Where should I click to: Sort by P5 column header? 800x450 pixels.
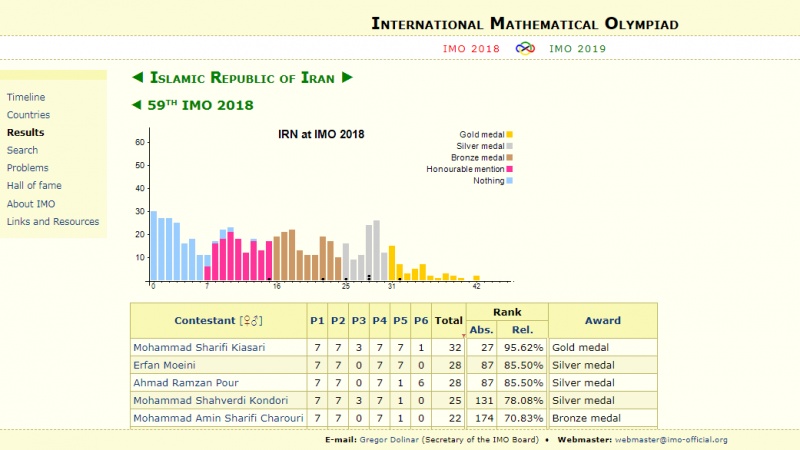[x=401, y=320]
